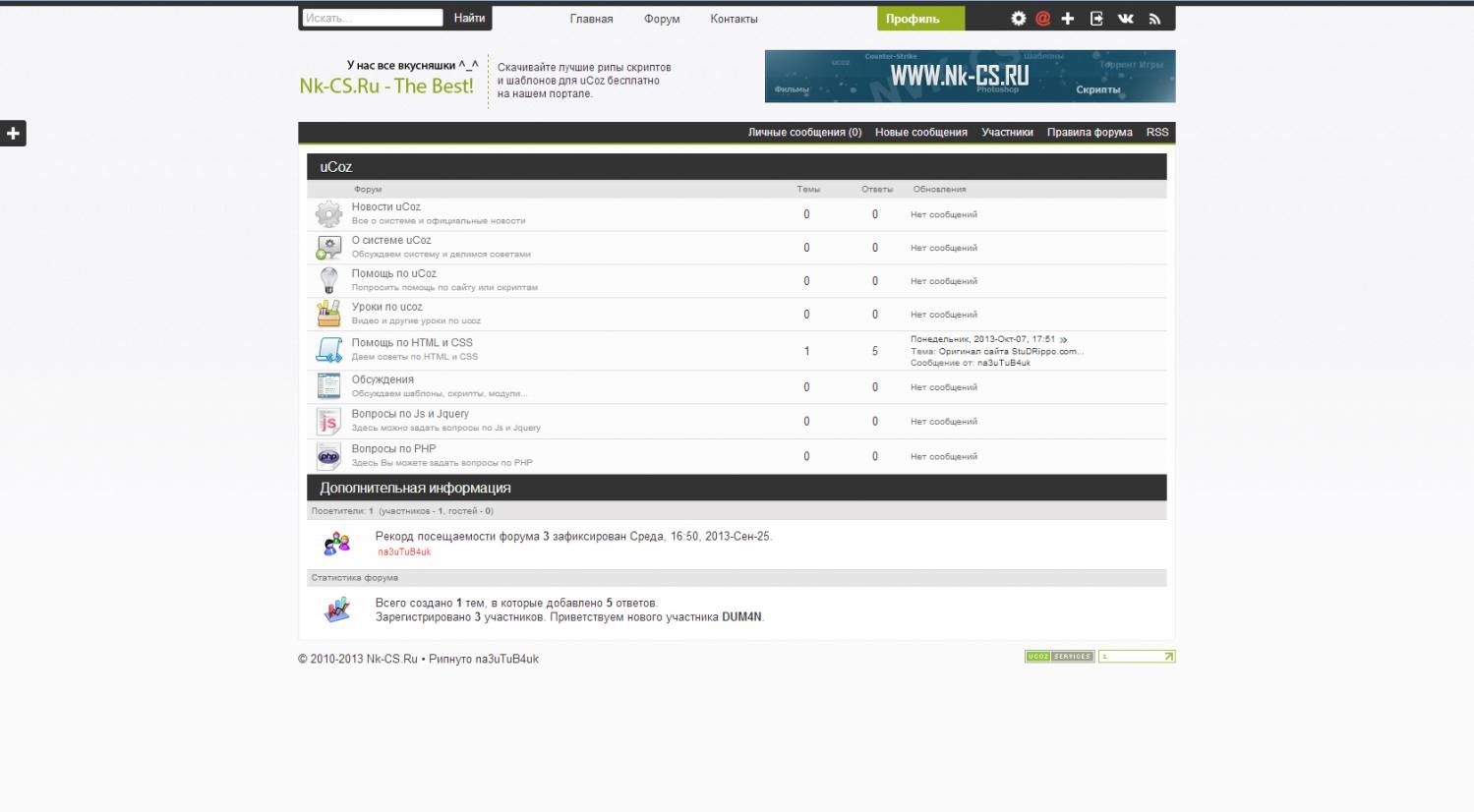
Task: Open Личные сообщения (0)
Action: (x=804, y=133)
